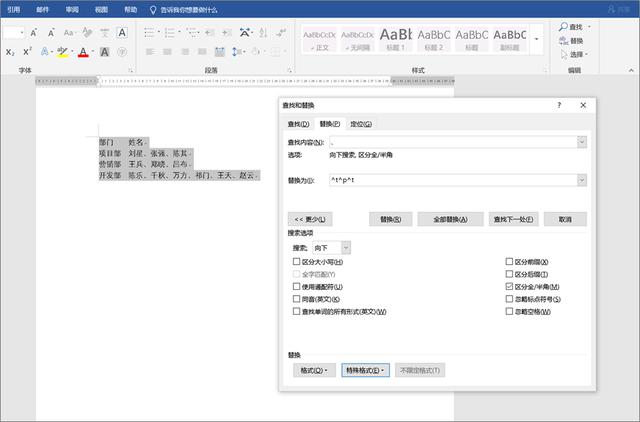Click the enclosed character icon

coord(122,52)
